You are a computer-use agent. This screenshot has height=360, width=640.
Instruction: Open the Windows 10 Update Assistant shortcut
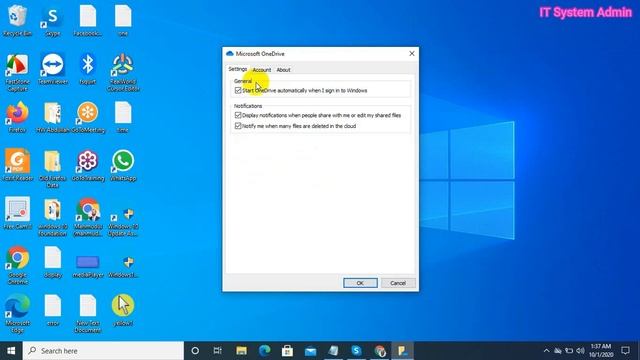(123, 220)
